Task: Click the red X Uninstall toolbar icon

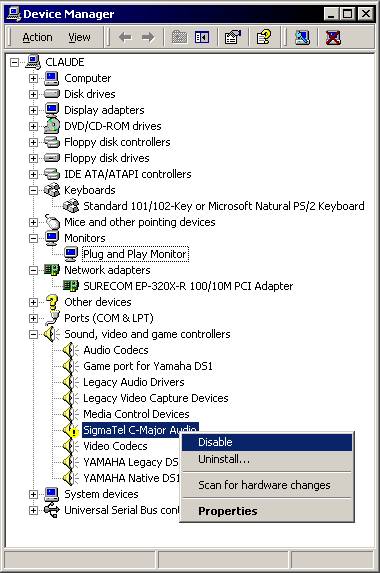Action: pos(333,37)
